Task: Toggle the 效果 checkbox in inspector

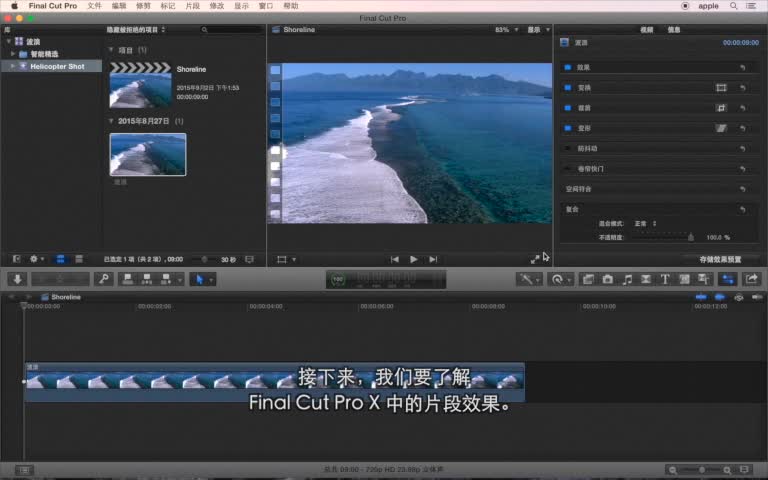Action: click(568, 68)
